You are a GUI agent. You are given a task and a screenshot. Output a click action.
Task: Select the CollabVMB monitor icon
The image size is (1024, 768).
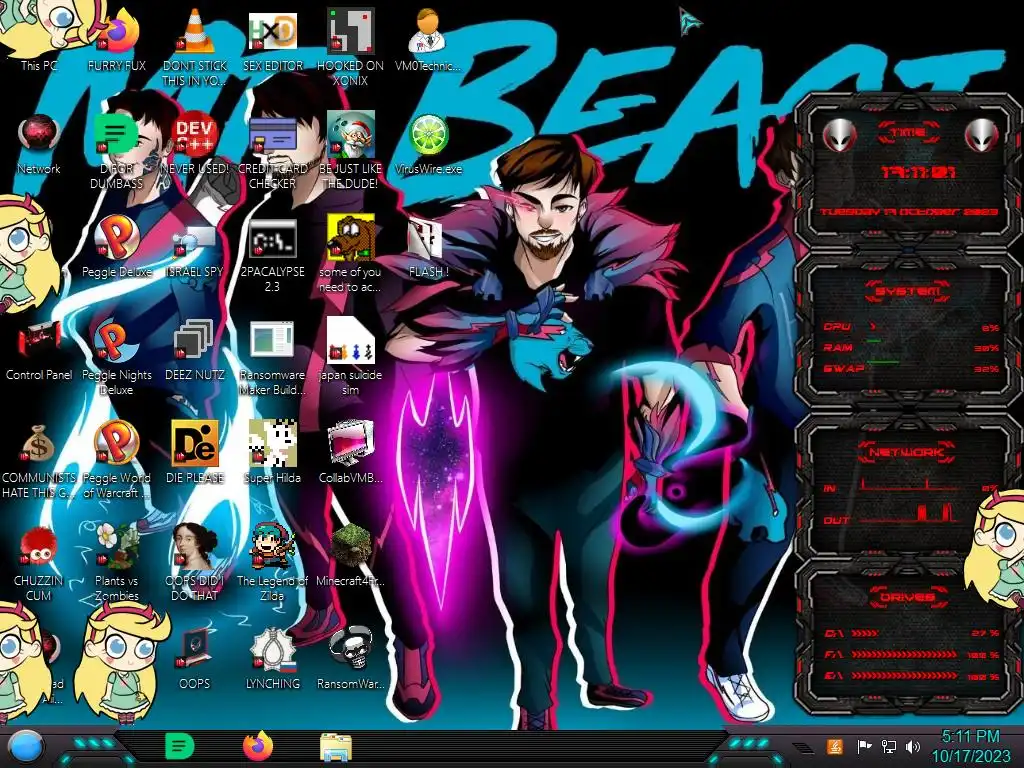350,453
